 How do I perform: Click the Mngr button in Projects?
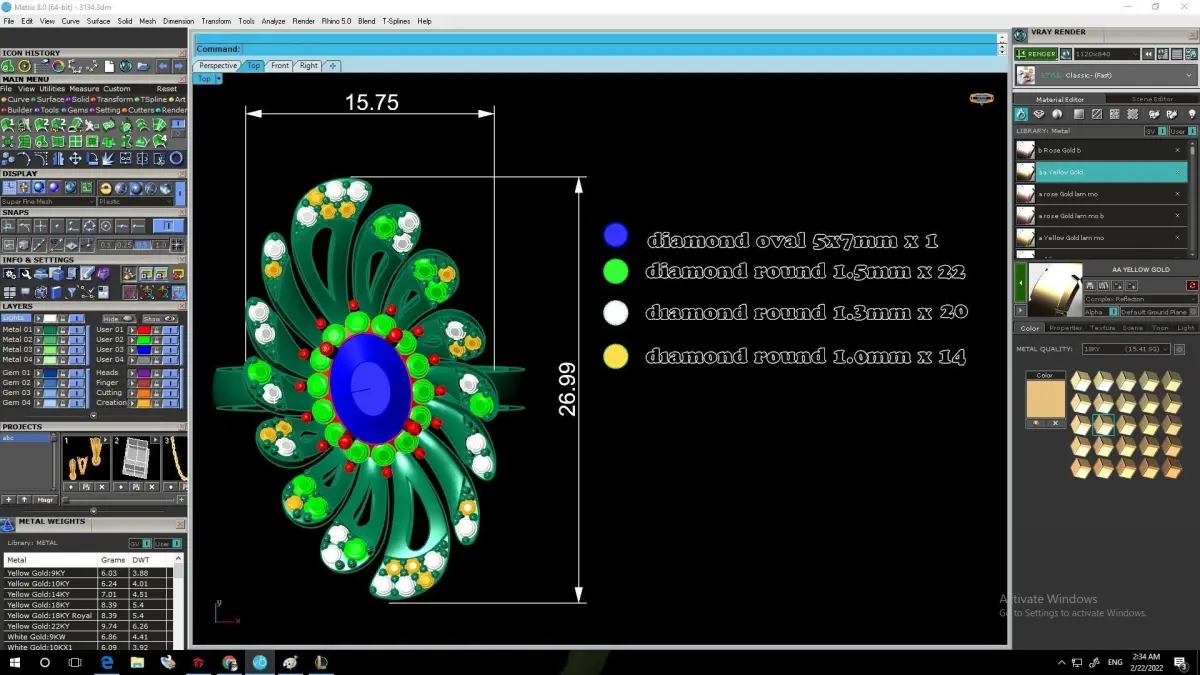point(45,499)
